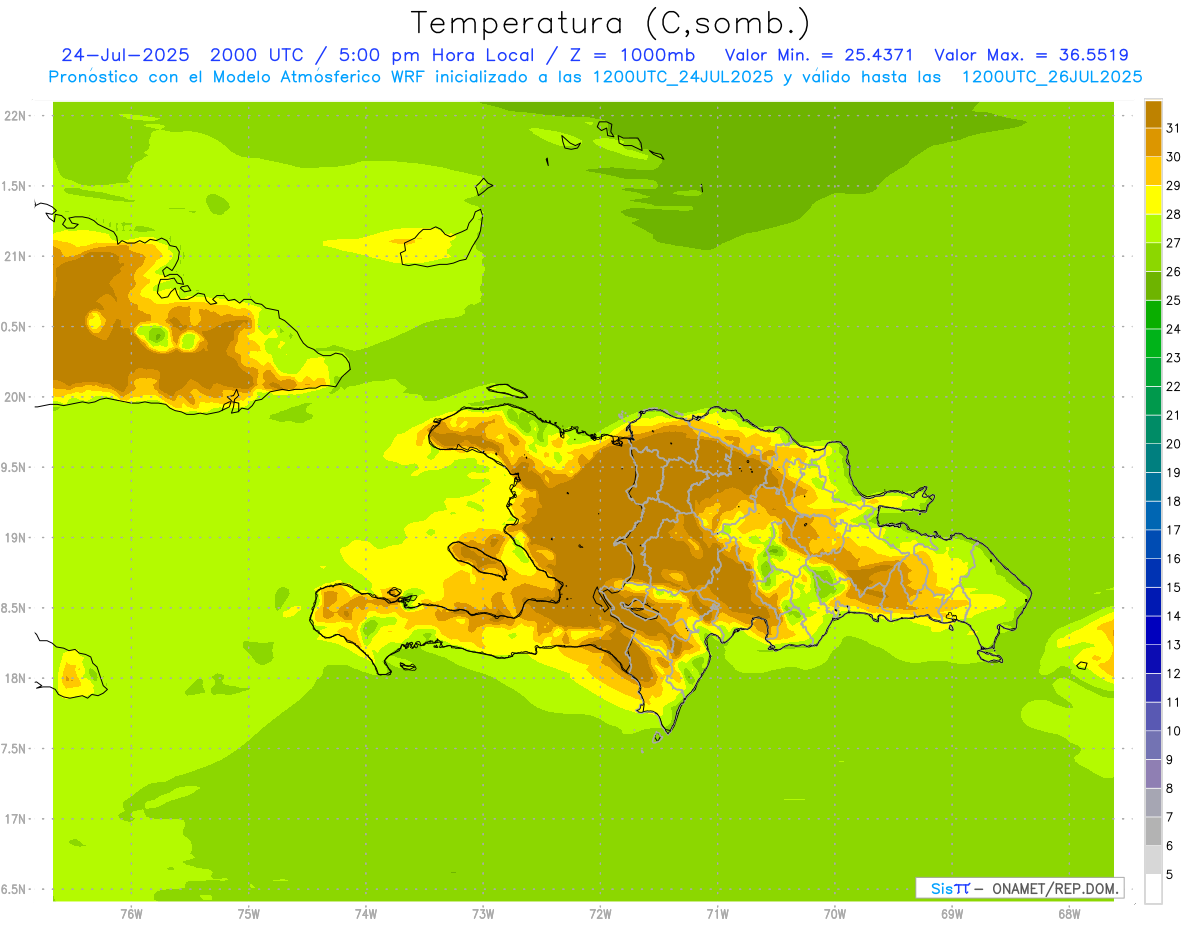Click legend value "27" on color scale
Image resolution: width=1200 pixels, height=927 pixels.
[x=1174, y=243]
